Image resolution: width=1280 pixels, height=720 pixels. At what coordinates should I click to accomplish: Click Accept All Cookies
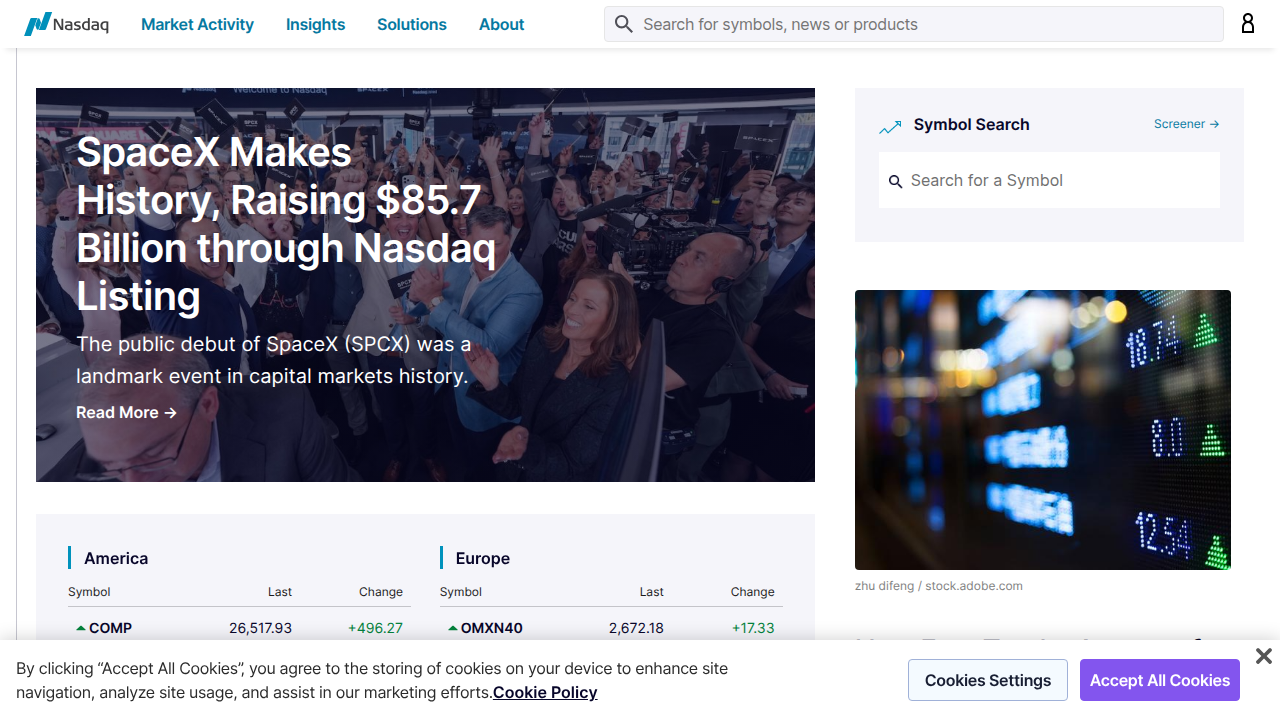point(1160,680)
